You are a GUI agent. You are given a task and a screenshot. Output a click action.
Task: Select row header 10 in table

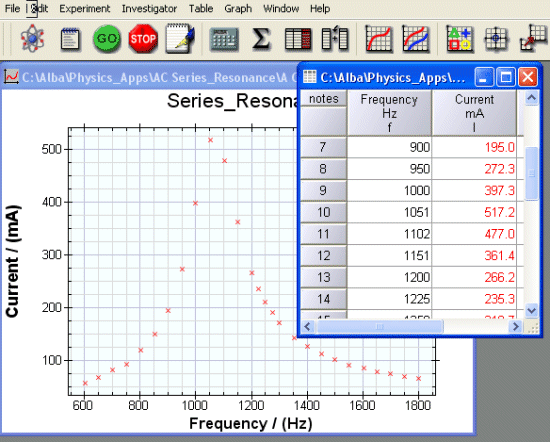[323, 212]
